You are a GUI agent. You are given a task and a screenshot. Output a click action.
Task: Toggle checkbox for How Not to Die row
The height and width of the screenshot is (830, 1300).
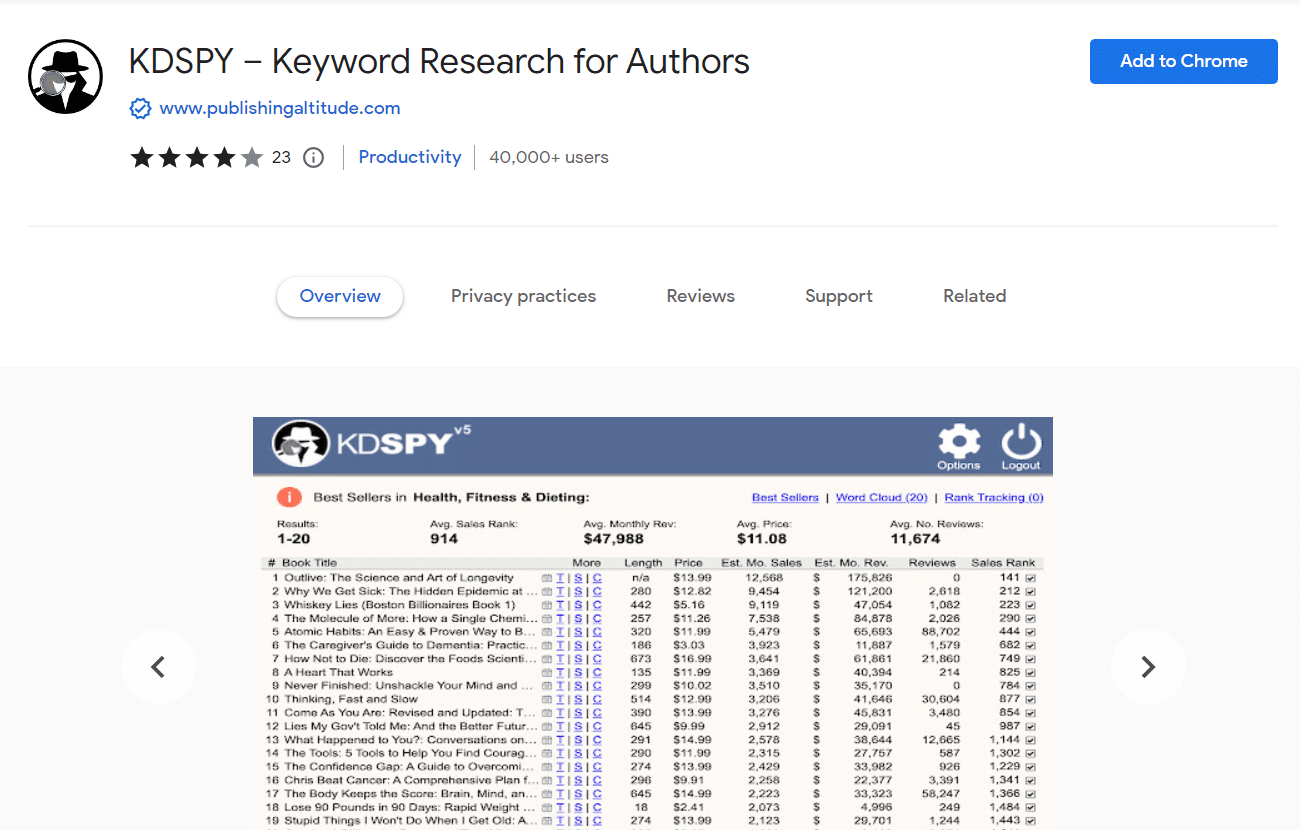tap(1031, 659)
